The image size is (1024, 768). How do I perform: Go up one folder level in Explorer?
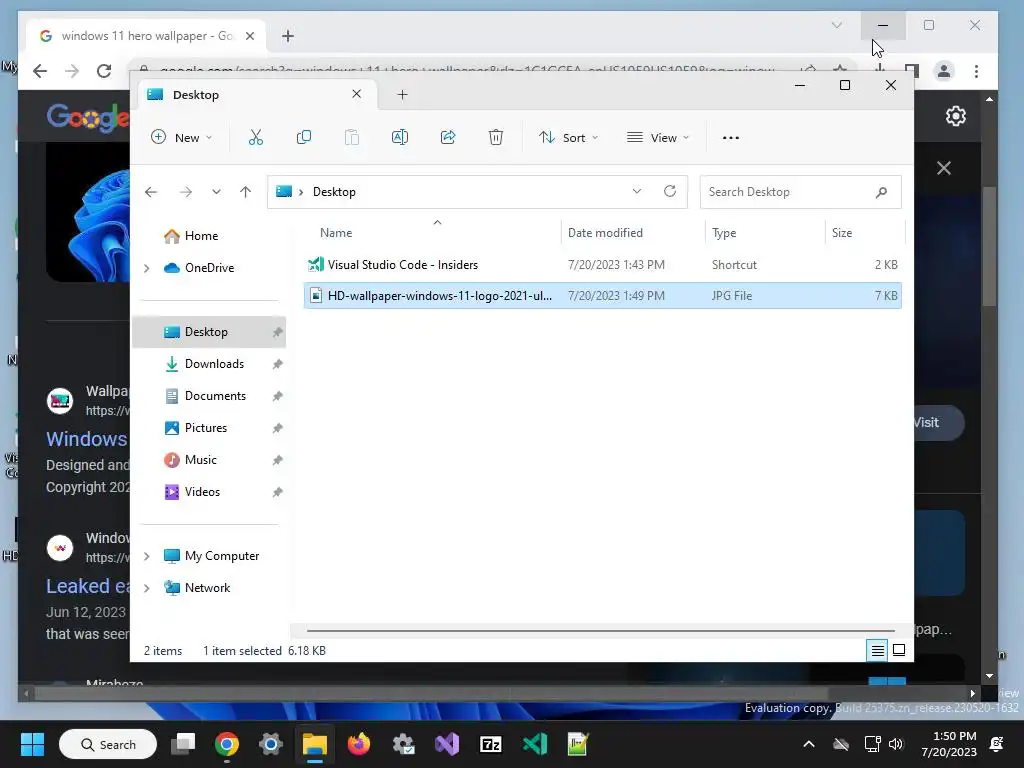(246, 192)
